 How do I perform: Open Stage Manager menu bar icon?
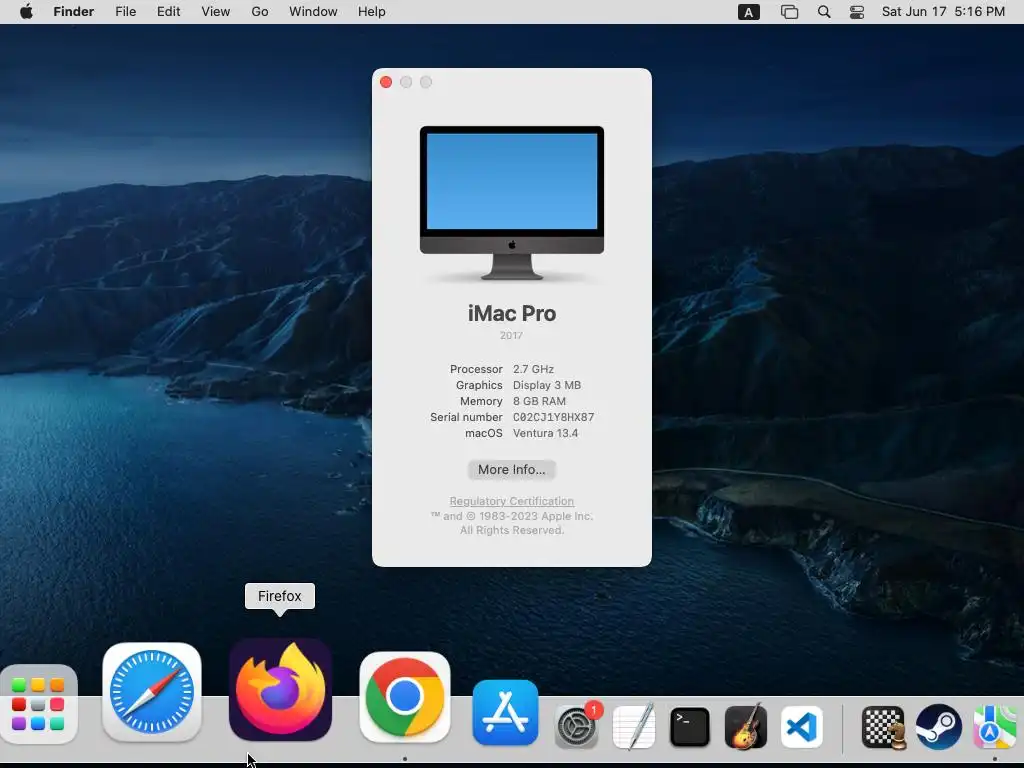tap(789, 12)
